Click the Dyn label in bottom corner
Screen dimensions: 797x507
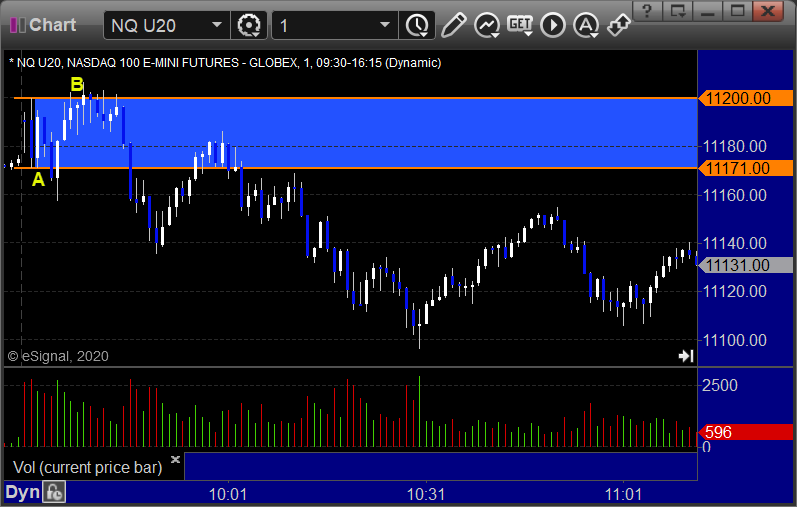pos(22,492)
